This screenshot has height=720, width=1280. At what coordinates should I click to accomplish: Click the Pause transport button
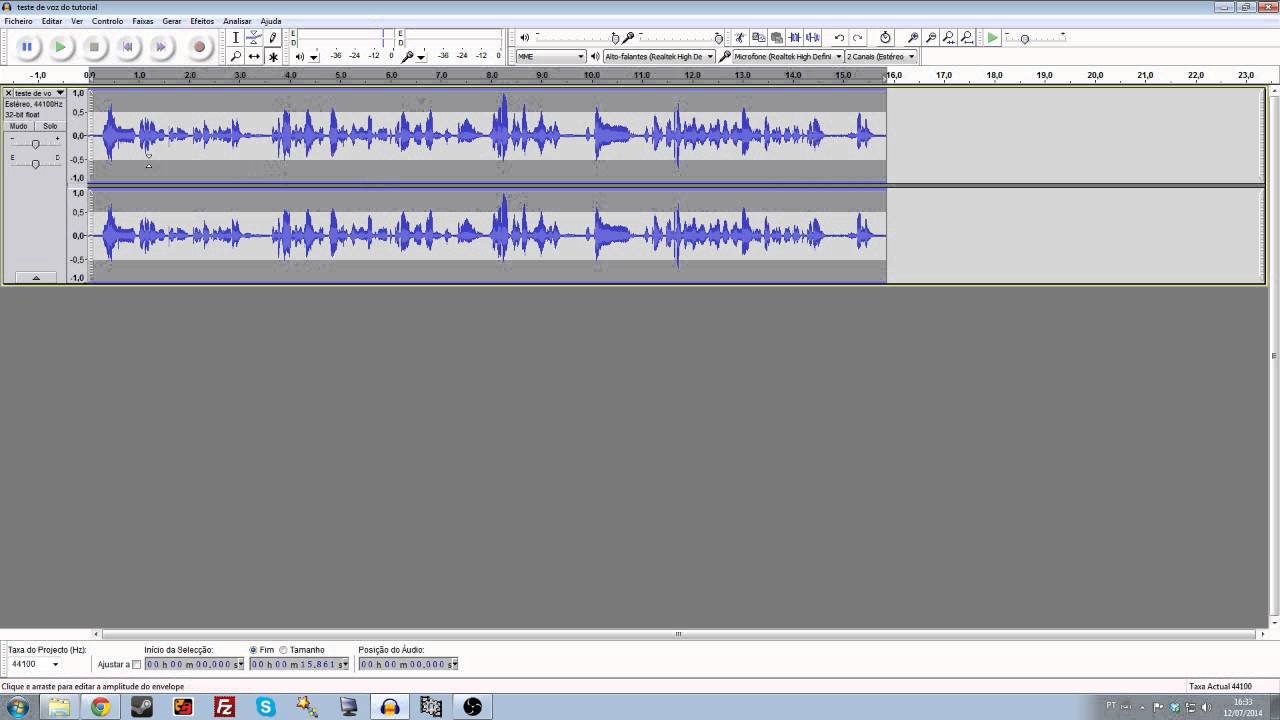[x=27, y=46]
